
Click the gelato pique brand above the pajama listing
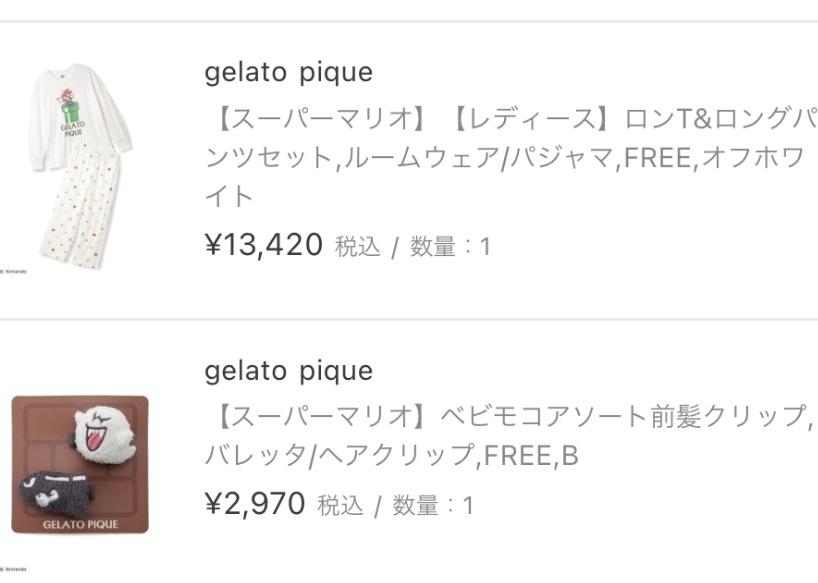coord(288,73)
